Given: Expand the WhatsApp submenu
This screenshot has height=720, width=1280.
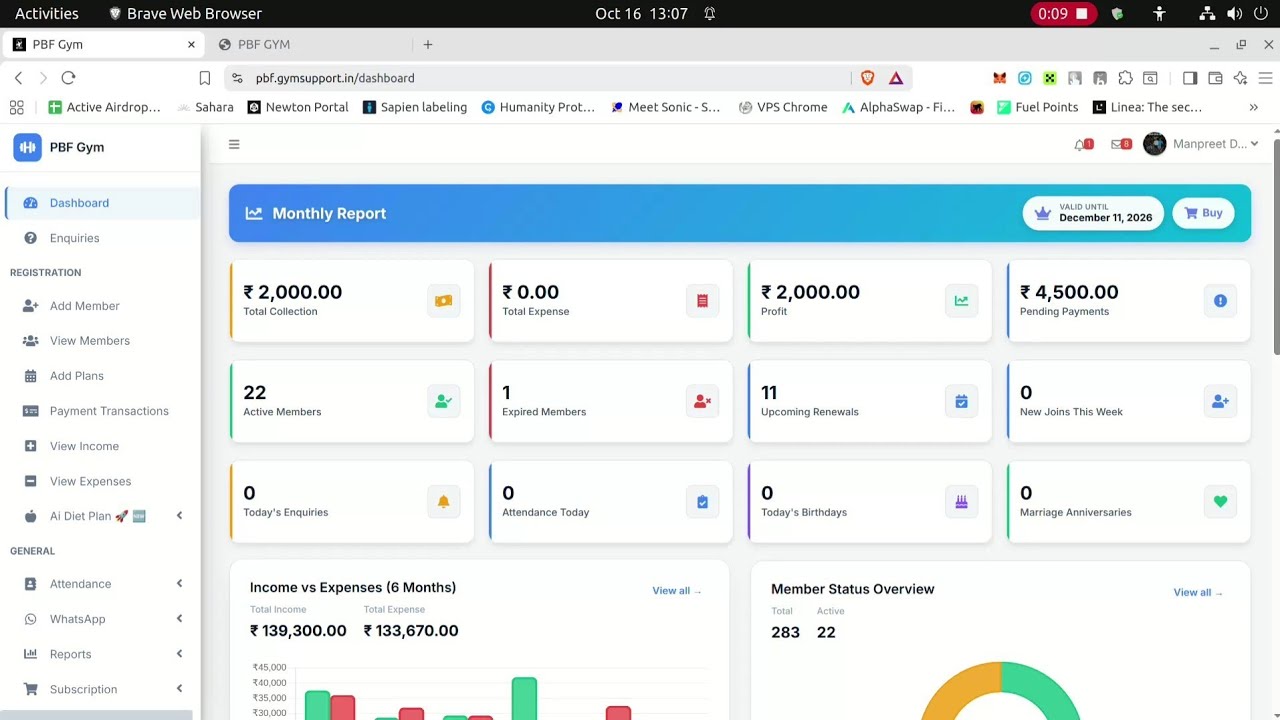Looking at the screenshot, I should (179, 619).
